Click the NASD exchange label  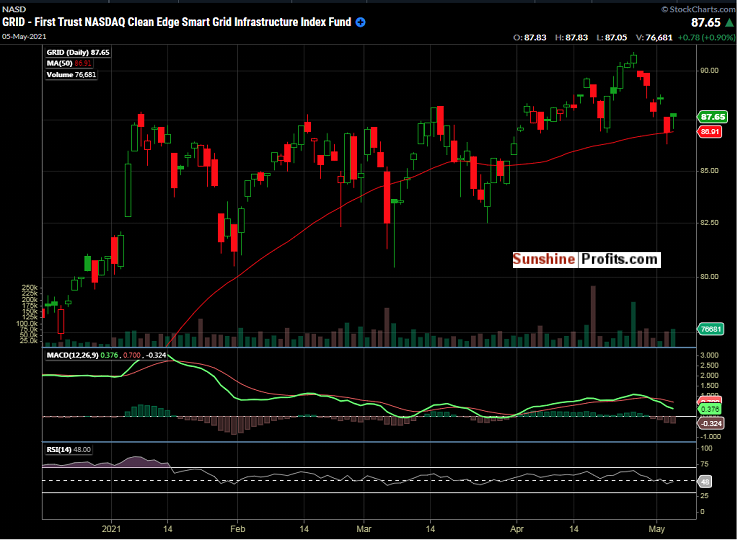[14, 9]
